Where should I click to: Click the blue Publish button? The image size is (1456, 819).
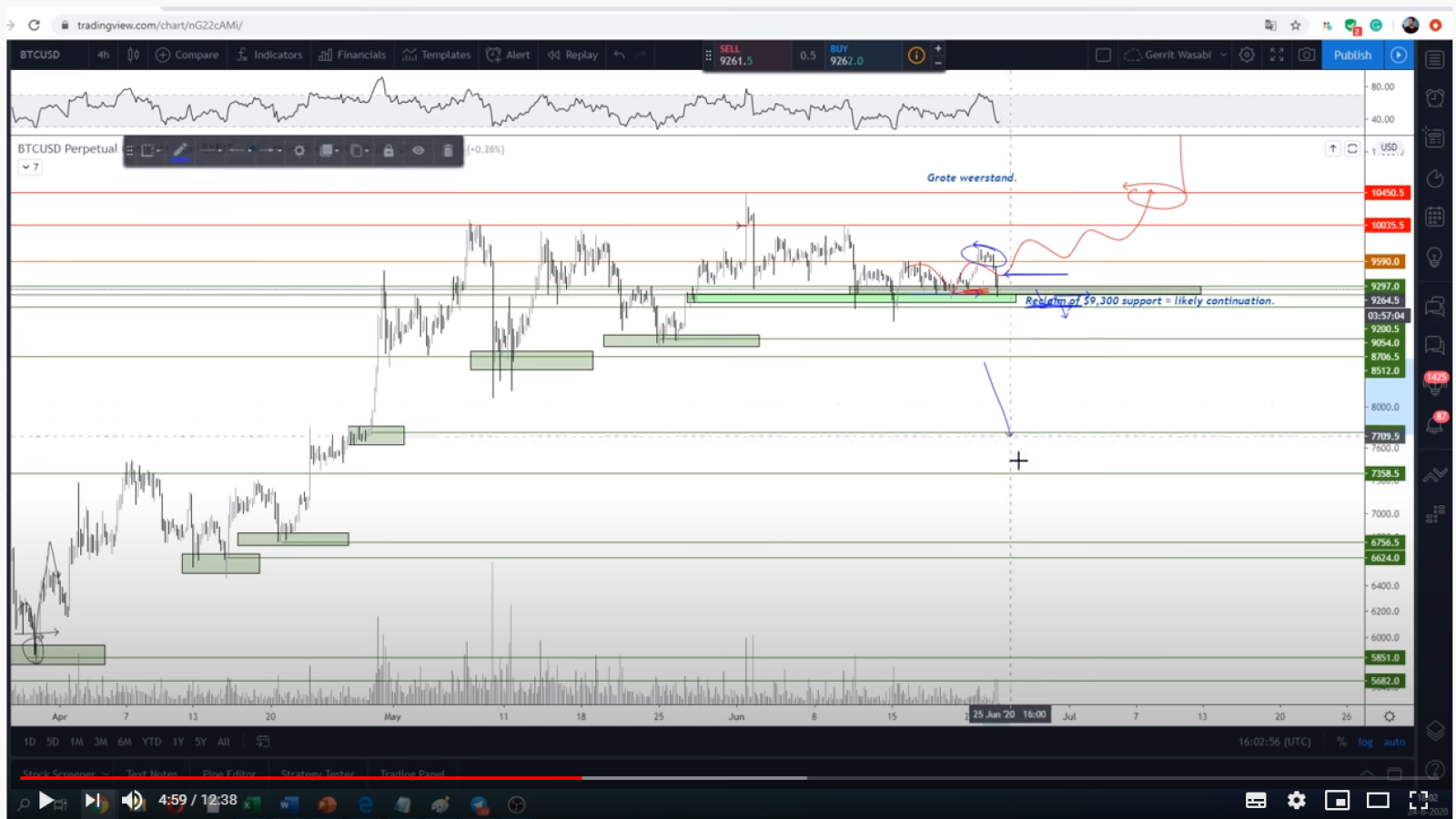(1352, 55)
